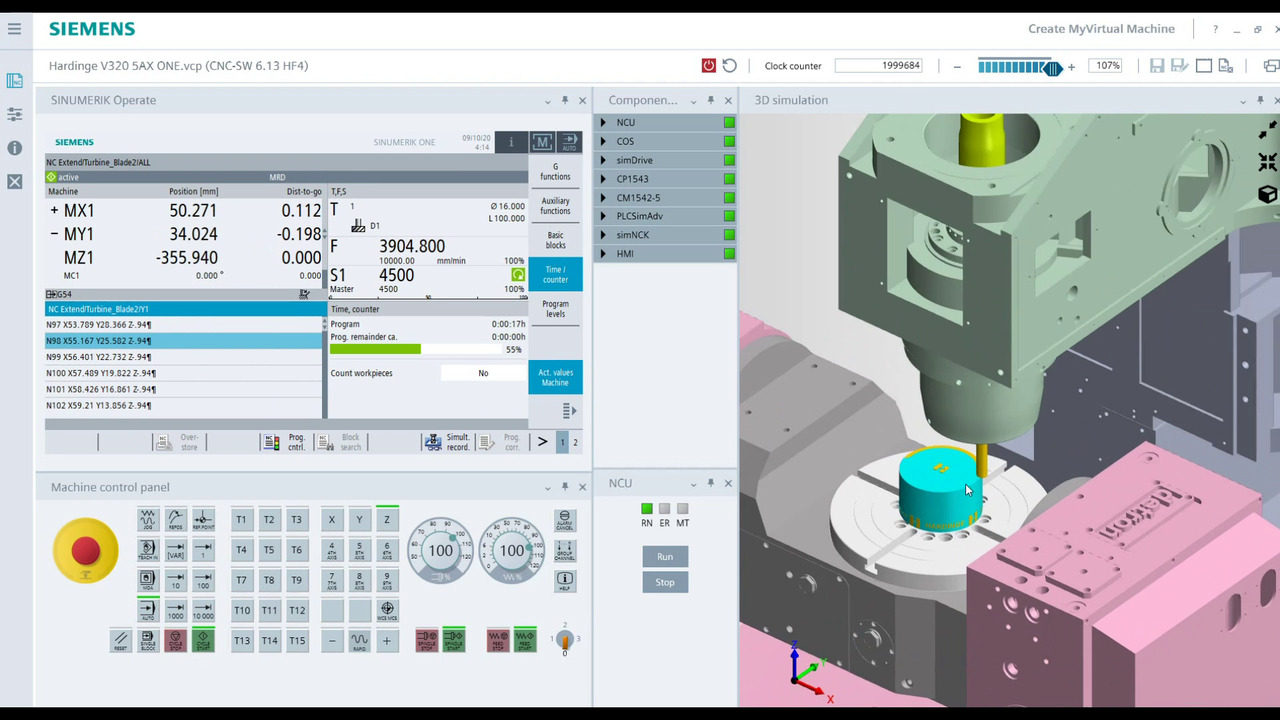Click the WCS MCS key
This screenshot has height=720, width=1280.
coord(387,610)
